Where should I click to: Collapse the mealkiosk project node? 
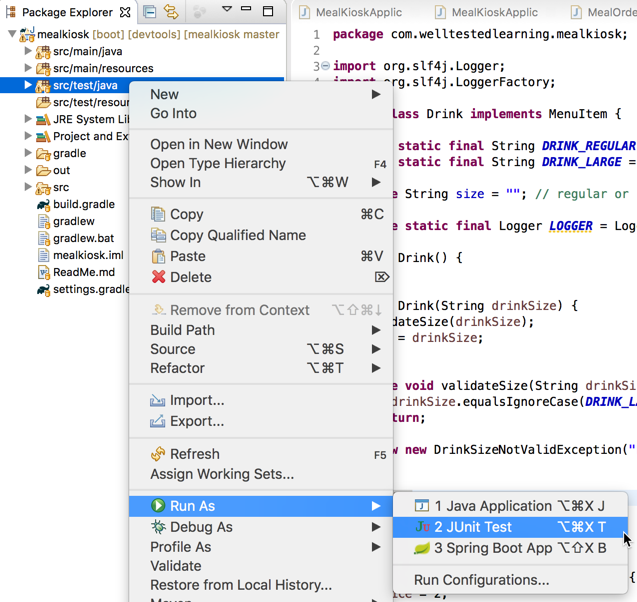click(x=12, y=34)
